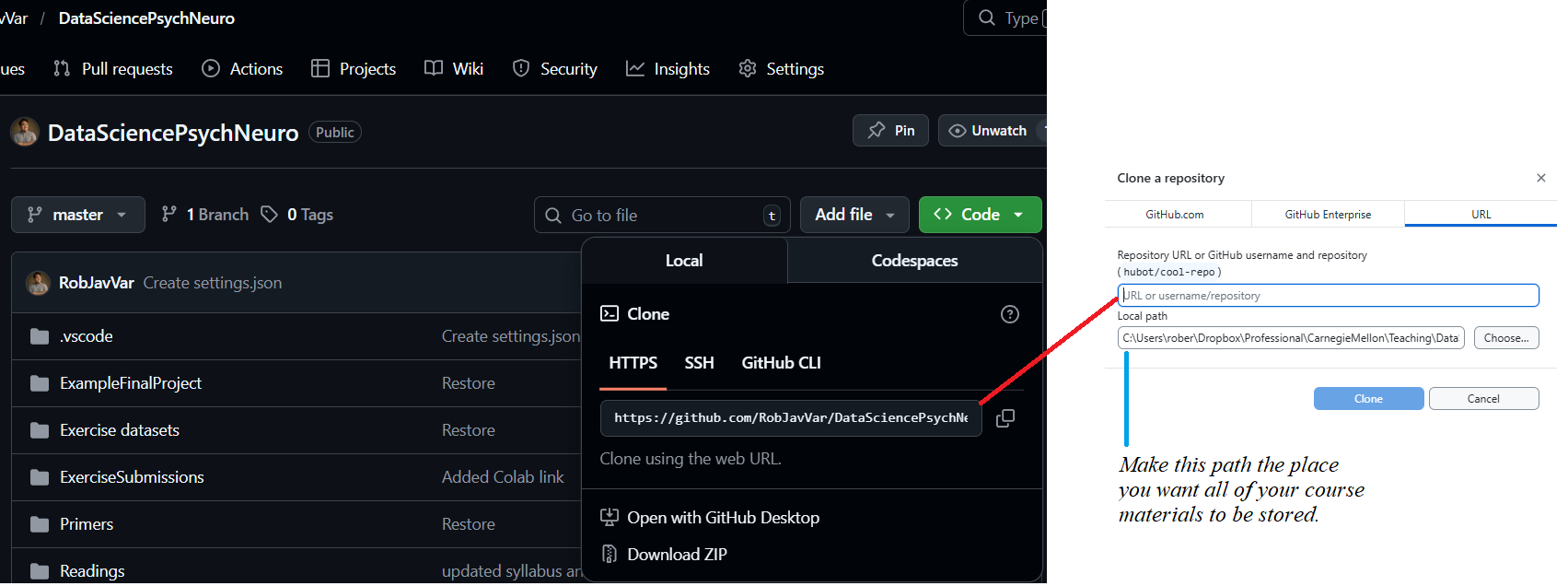Click the Restore message in Primers row
The width and height of the screenshot is (1568, 586).
click(x=469, y=524)
